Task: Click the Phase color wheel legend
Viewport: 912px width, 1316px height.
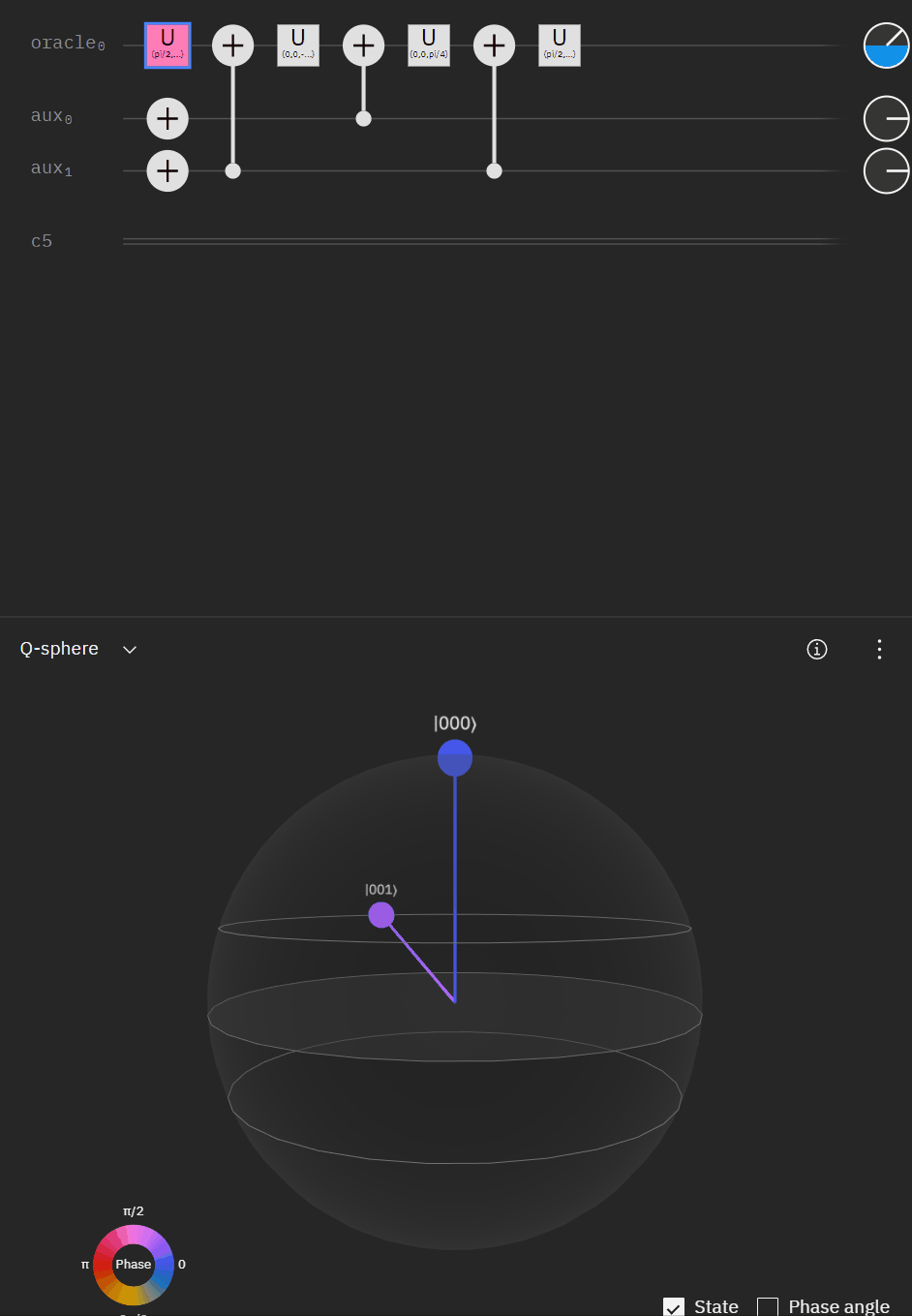Action: (134, 1265)
